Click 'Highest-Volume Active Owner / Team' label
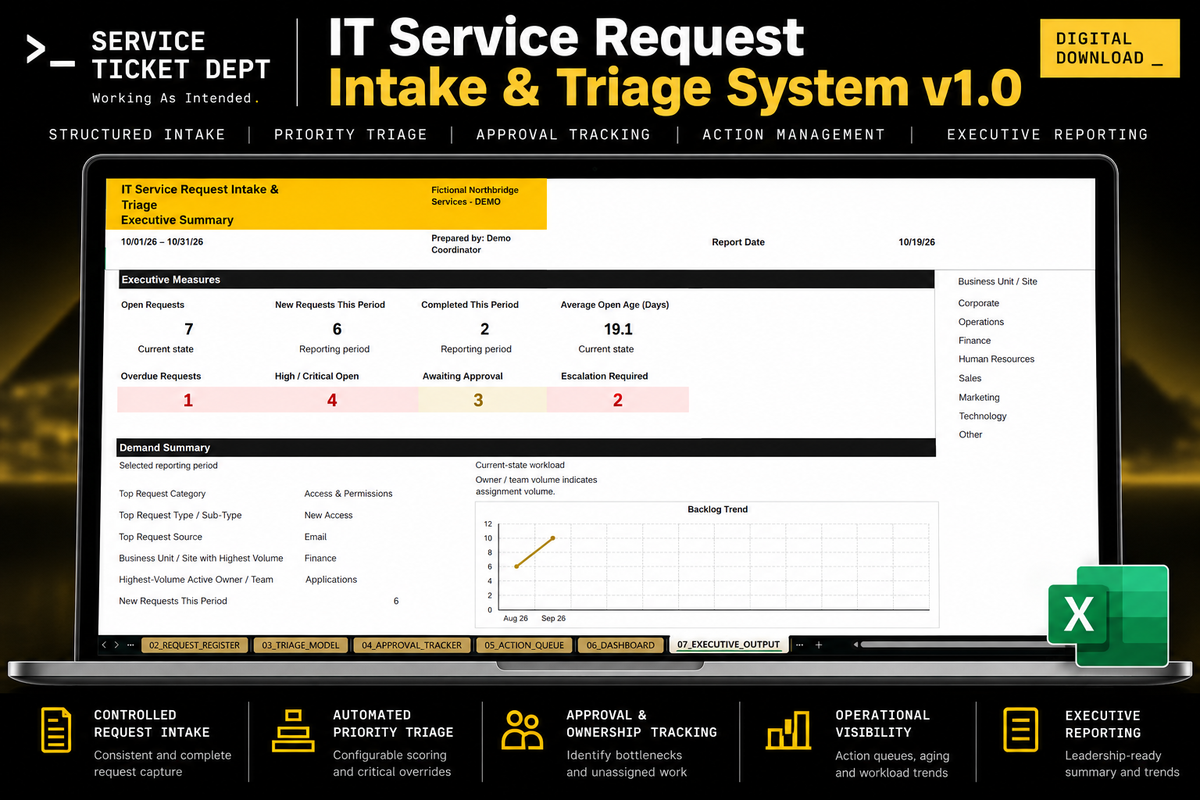 tap(196, 580)
